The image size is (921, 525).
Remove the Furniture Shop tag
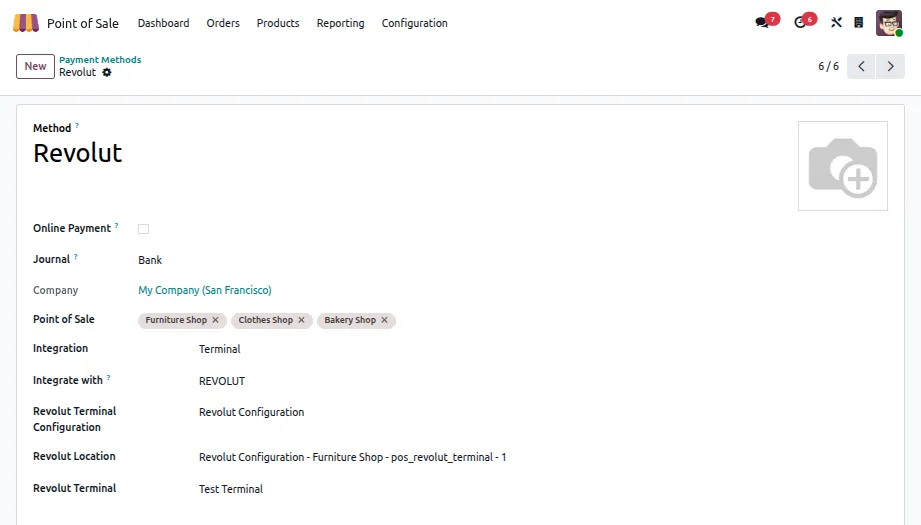tap(216, 320)
